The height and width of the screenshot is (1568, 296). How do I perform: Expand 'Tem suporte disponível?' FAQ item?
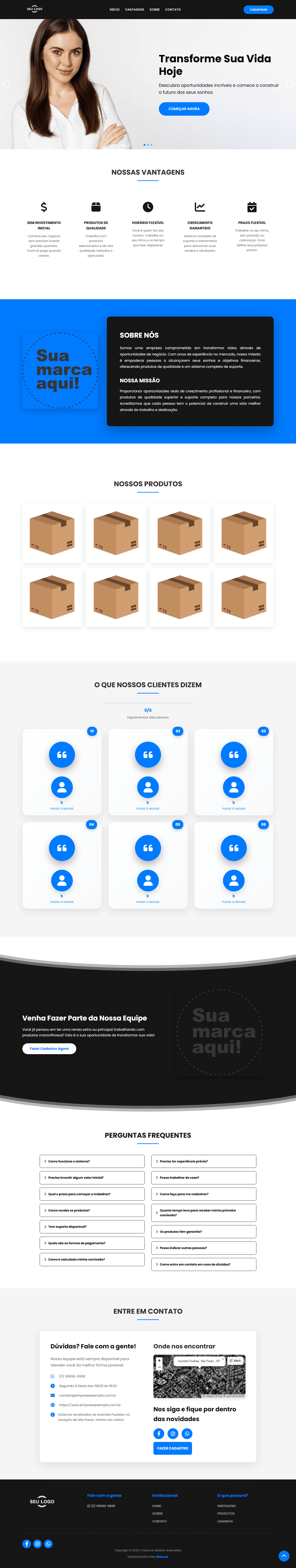92,1226
